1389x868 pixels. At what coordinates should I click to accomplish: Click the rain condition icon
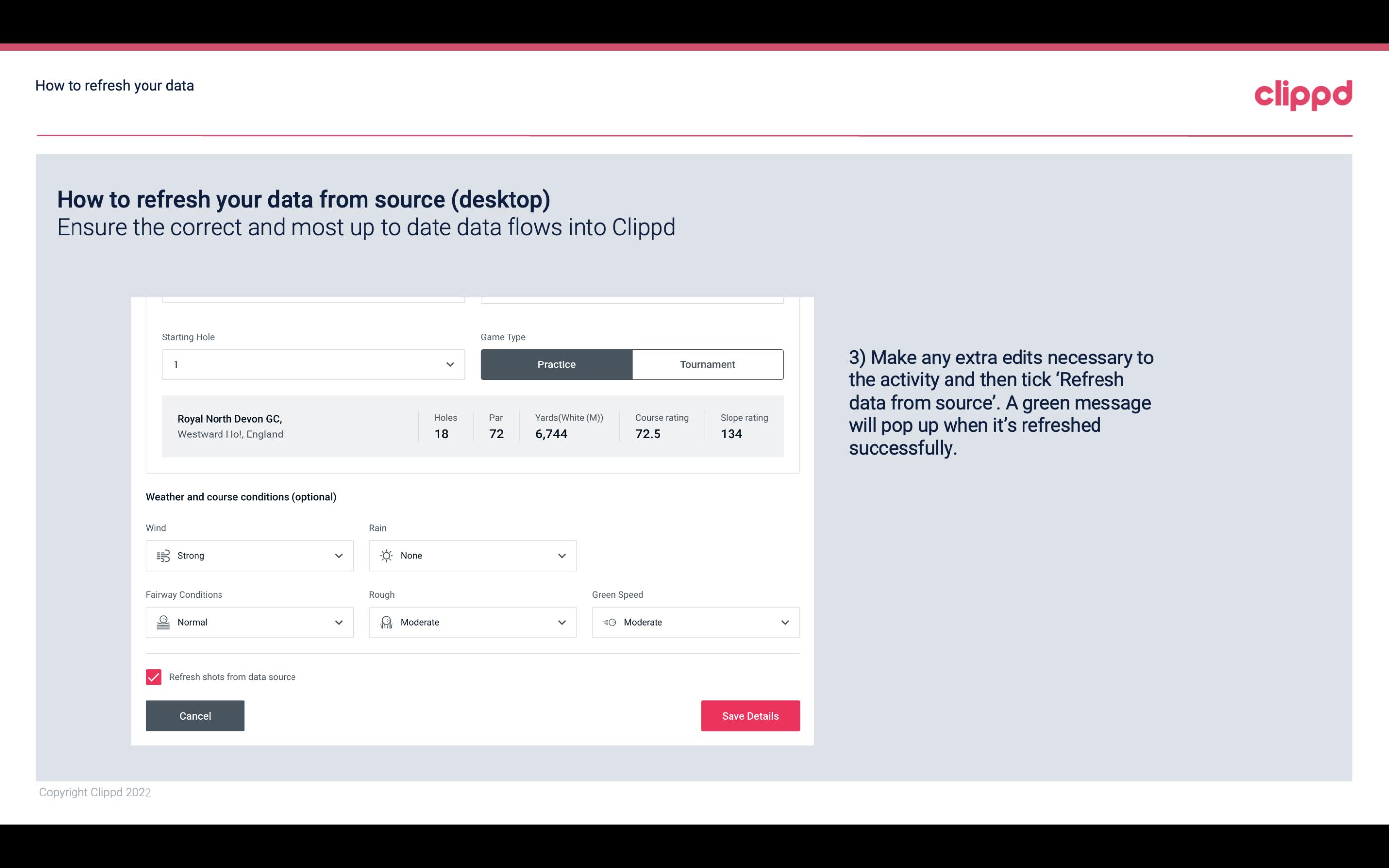pyautogui.click(x=387, y=555)
